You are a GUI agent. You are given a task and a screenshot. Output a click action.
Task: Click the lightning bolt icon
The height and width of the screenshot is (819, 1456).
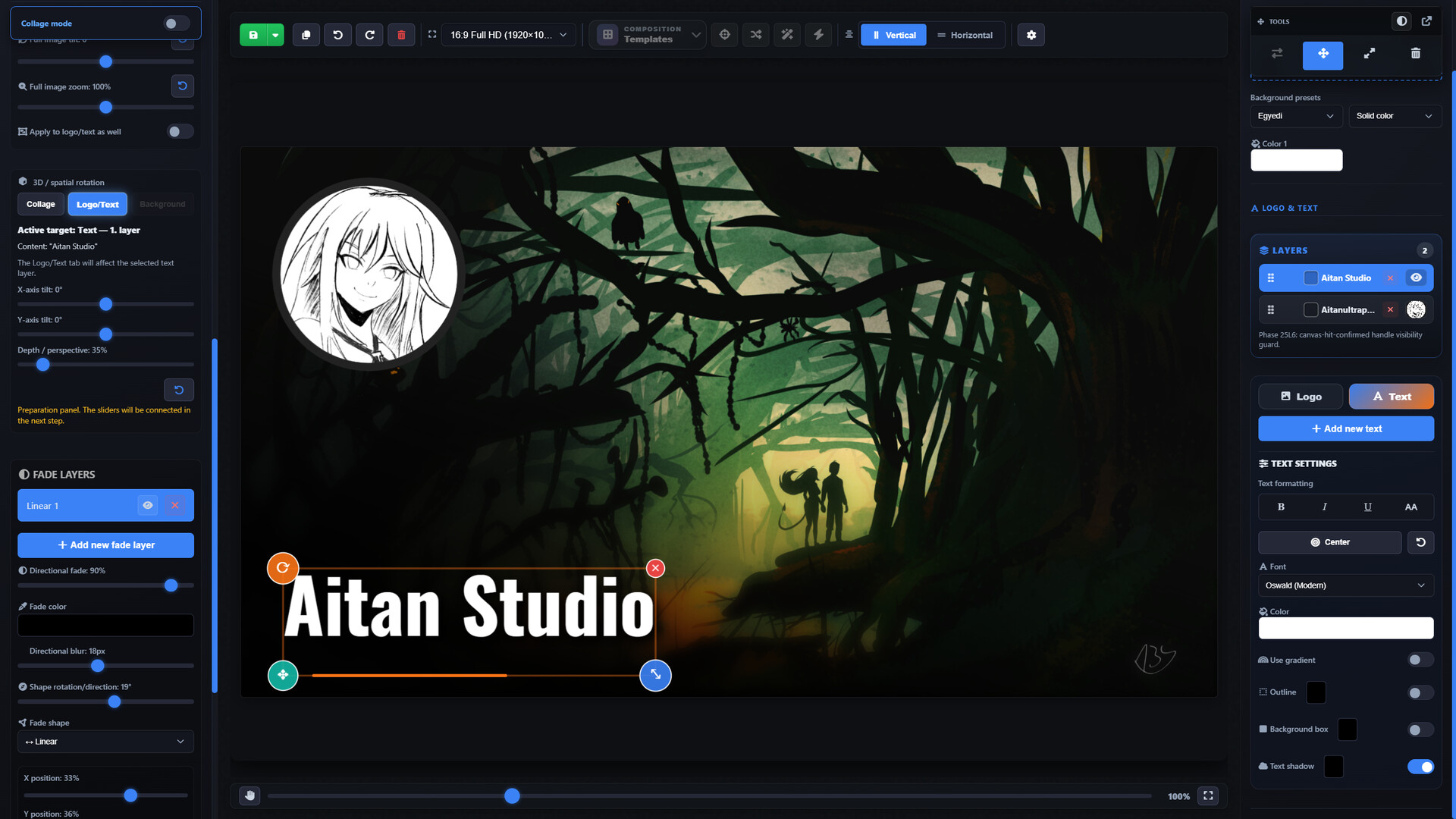click(x=818, y=35)
